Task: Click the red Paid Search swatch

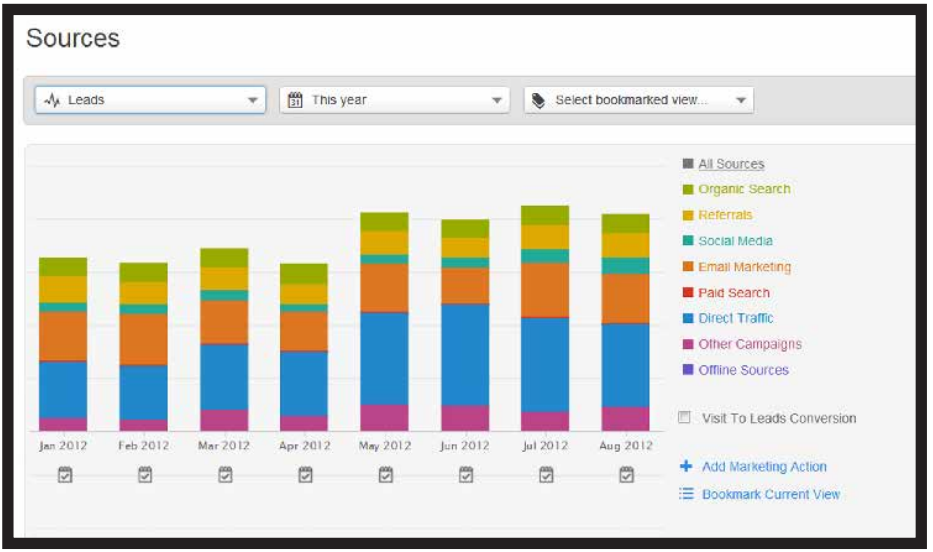Action: (x=688, y=293)
